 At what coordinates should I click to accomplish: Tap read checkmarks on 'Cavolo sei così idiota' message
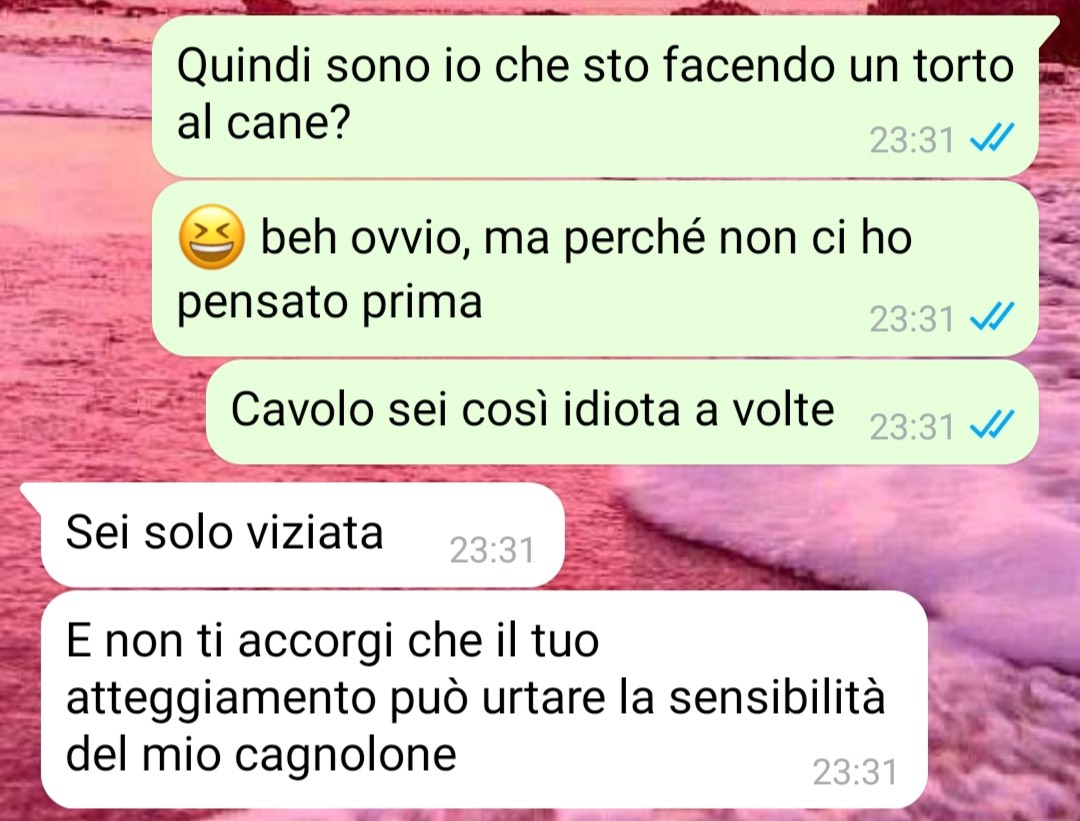tap(991, 424)
